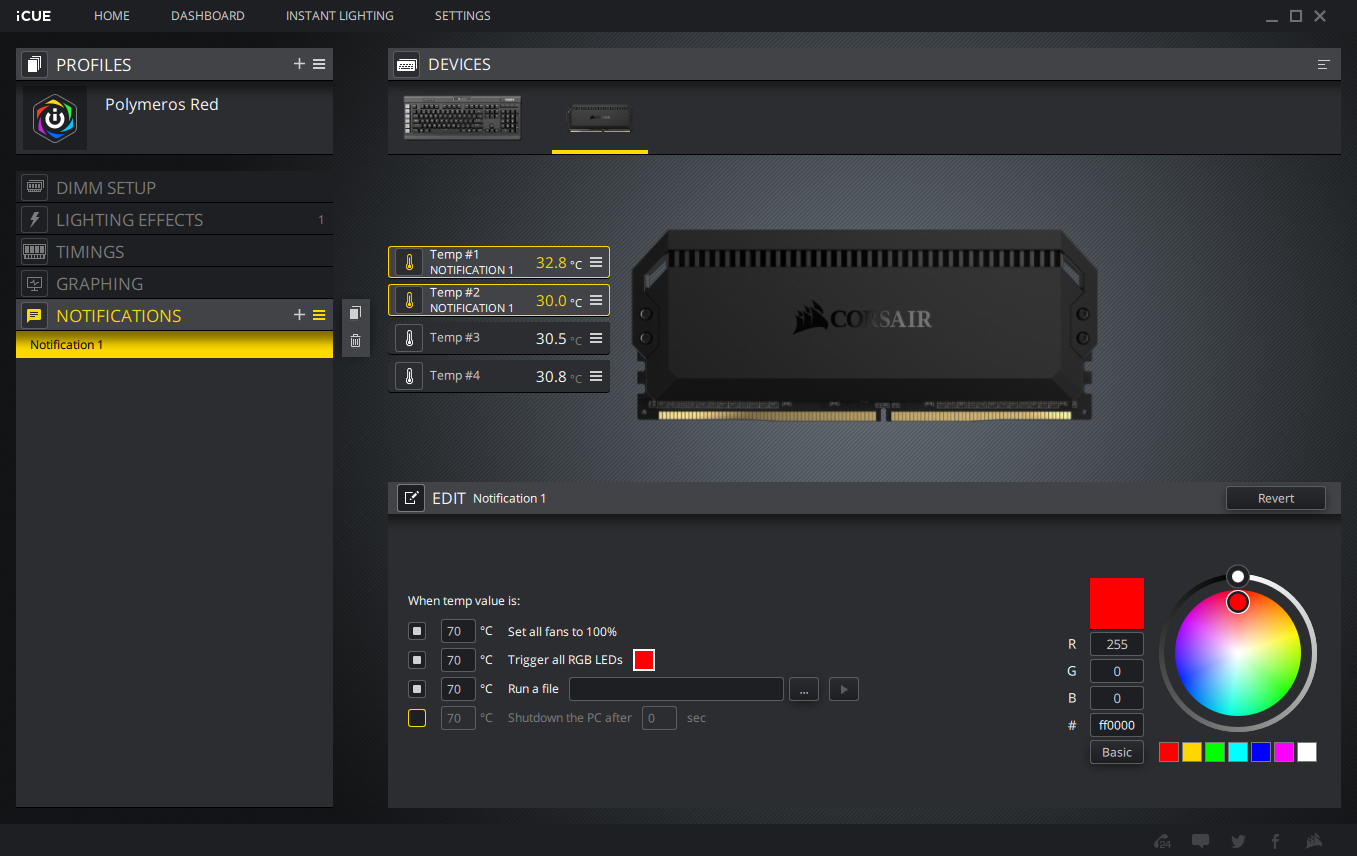The height and width of the screenshot is (856, 1357).
Task: Toggle the Set all fans to 100% checkbox
Action: click(417, 632)
